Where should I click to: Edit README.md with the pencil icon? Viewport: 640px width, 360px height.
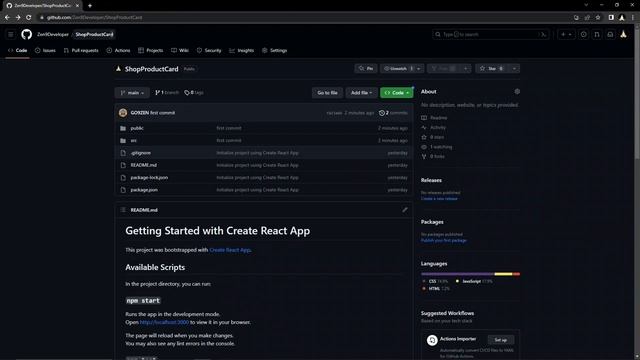(x=404, y=210)
